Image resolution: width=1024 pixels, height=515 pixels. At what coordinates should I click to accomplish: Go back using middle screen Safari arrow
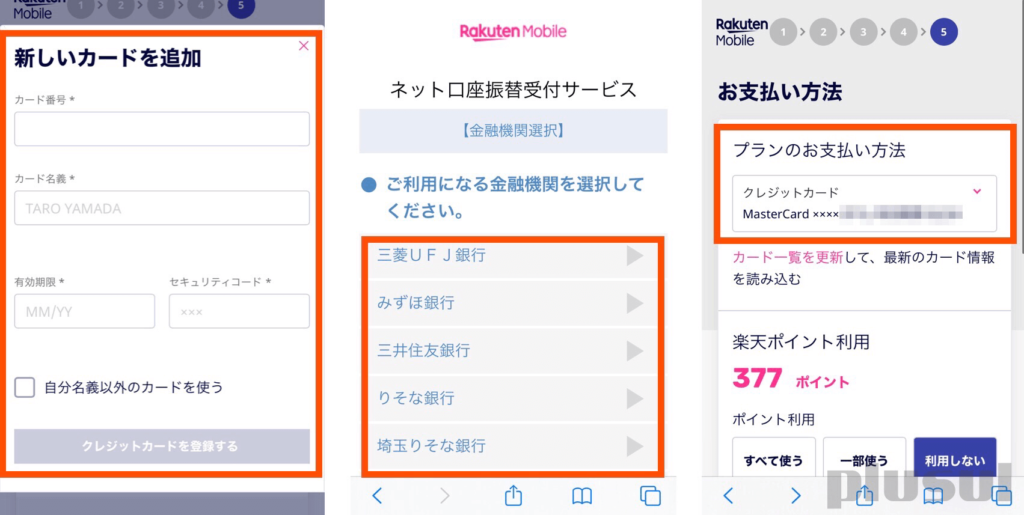point(377,496)
